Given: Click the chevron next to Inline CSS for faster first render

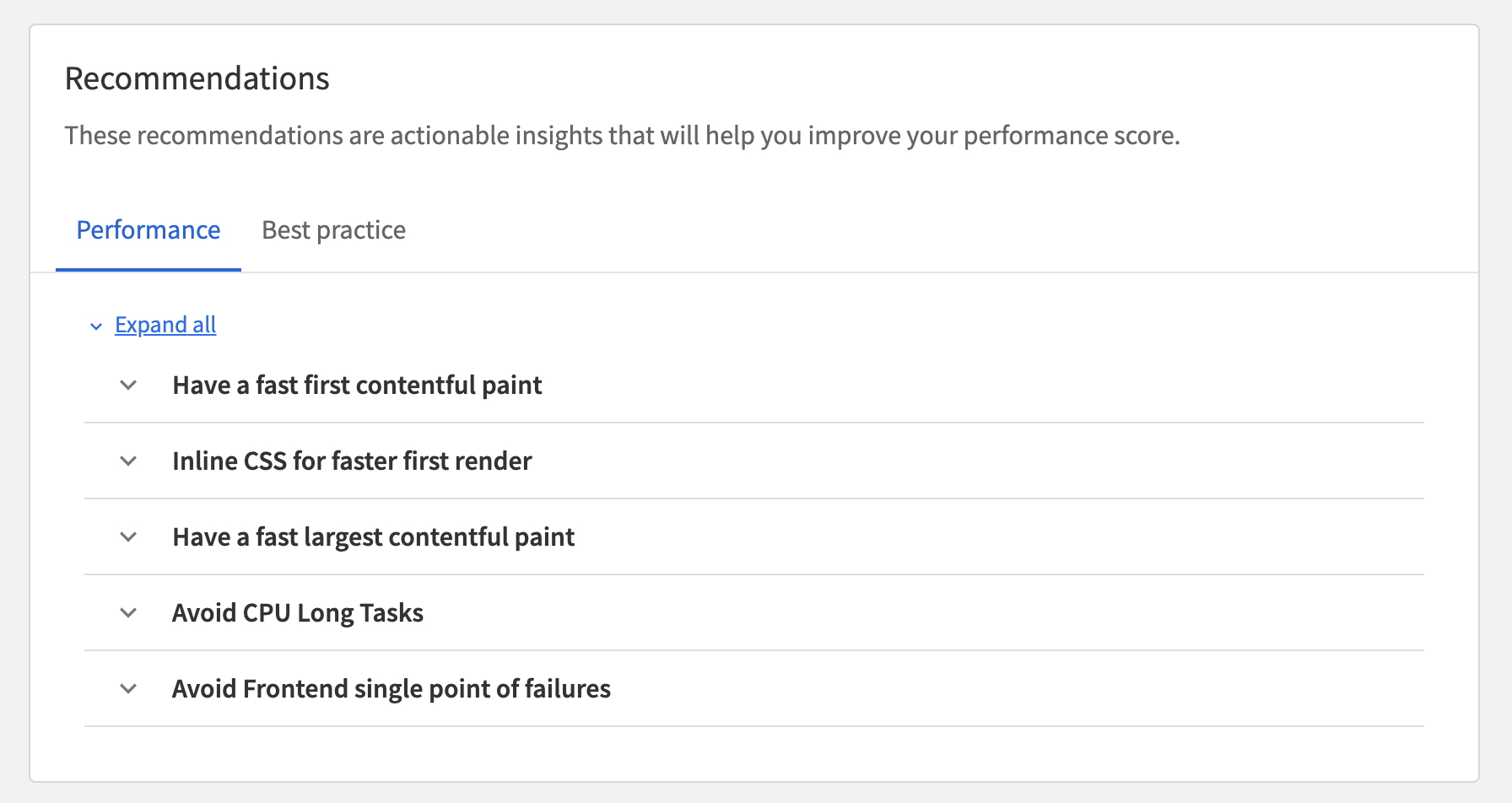Looking at the screenshot, I should click(128, 461).
